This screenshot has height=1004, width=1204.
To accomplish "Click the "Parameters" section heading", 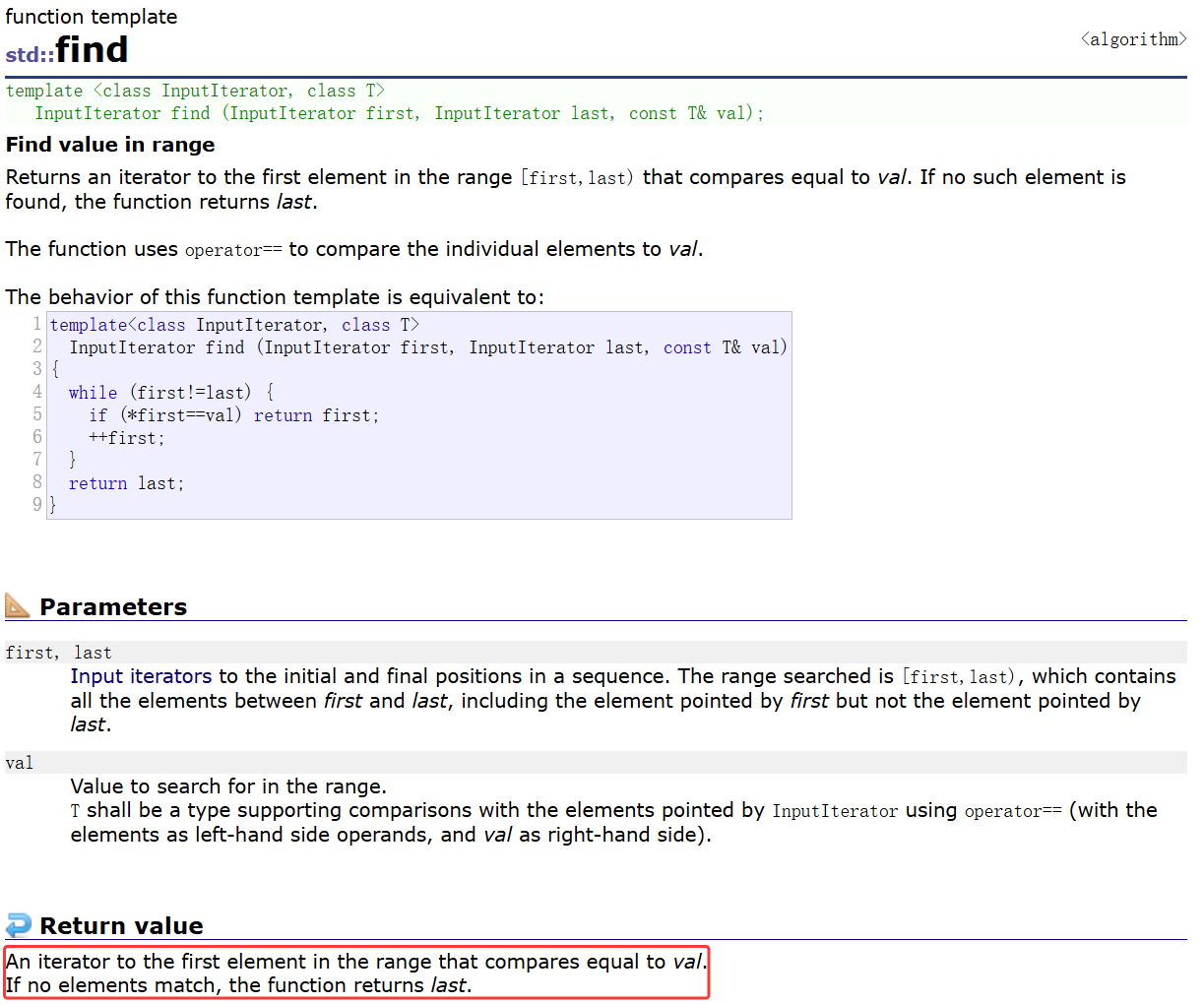I will coord(113,606).
